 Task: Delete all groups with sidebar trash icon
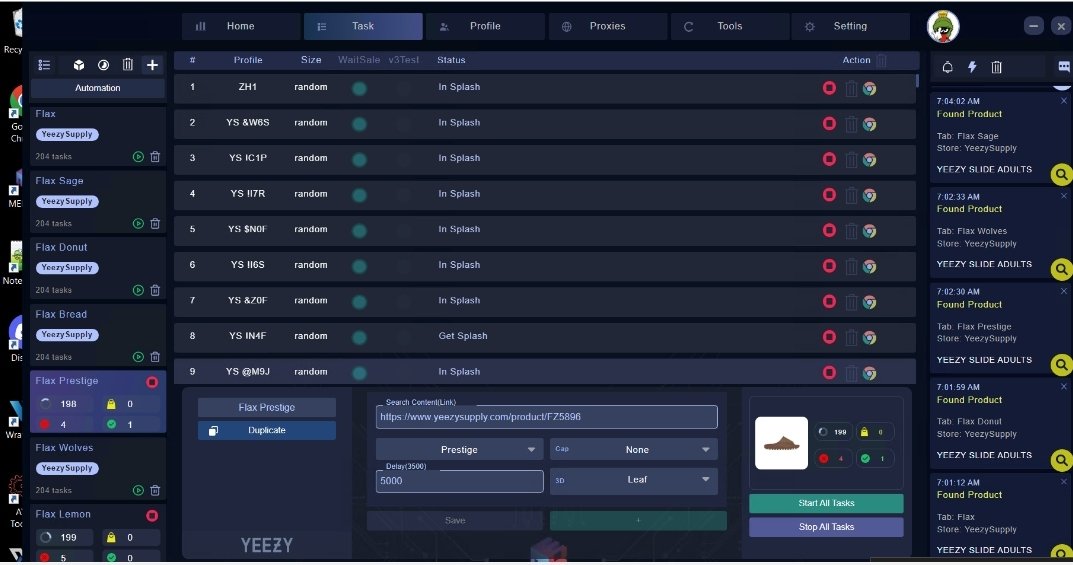pyautogui.click(x=127, y=65)
